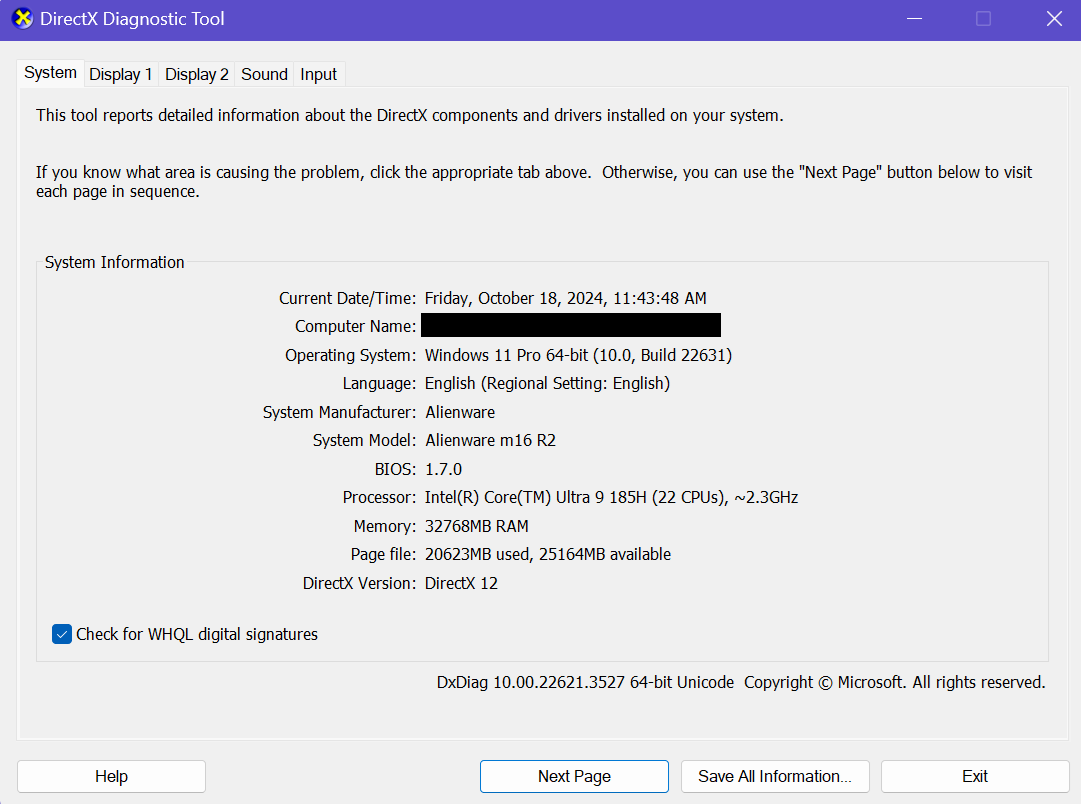
Task: Click the DirectX Diagnostic Tool title bar icon
Action: pyautogui.click(x=23, y=19)
